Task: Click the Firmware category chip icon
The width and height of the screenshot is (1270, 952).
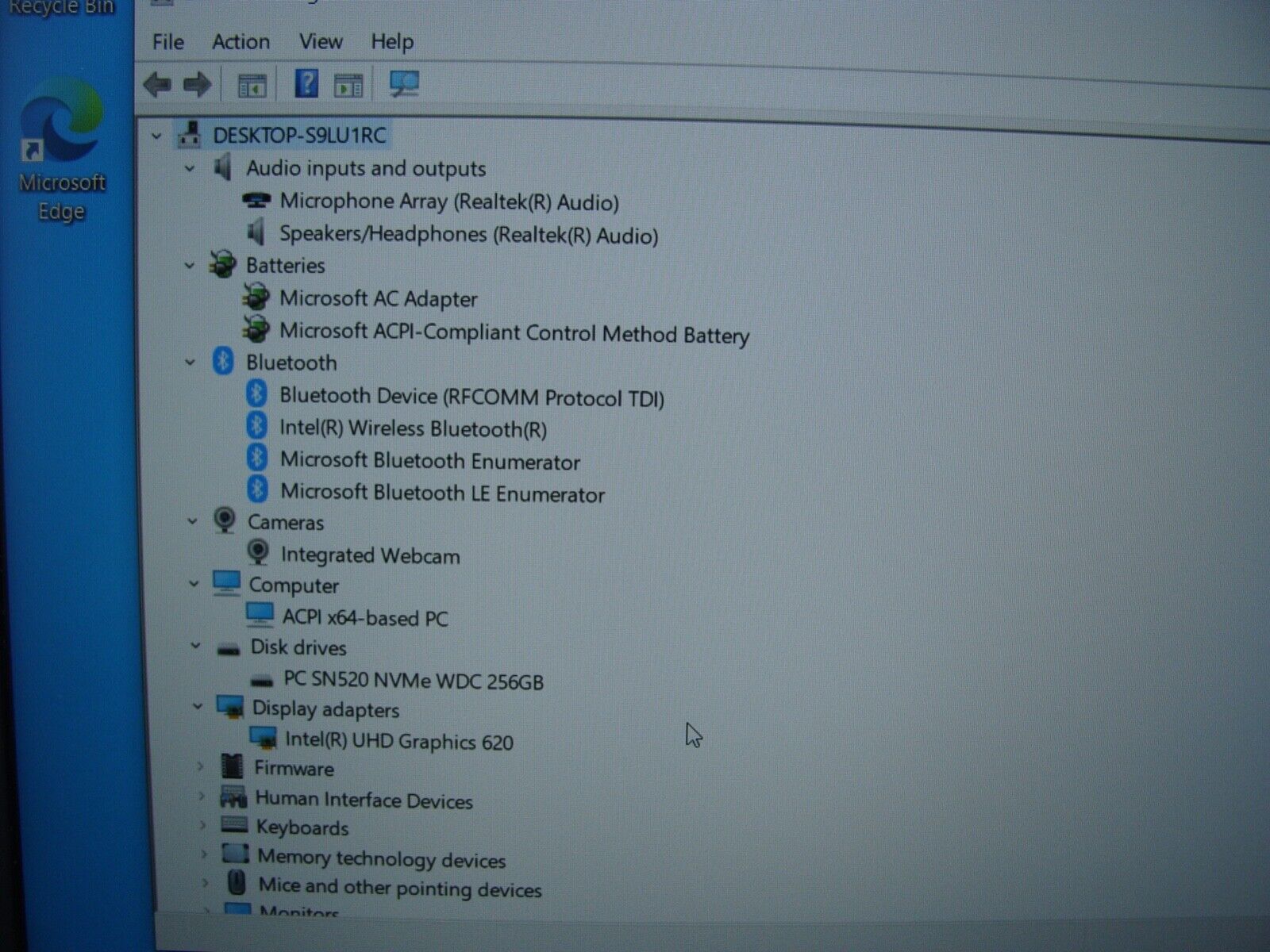Action: [x=232, y=766]
